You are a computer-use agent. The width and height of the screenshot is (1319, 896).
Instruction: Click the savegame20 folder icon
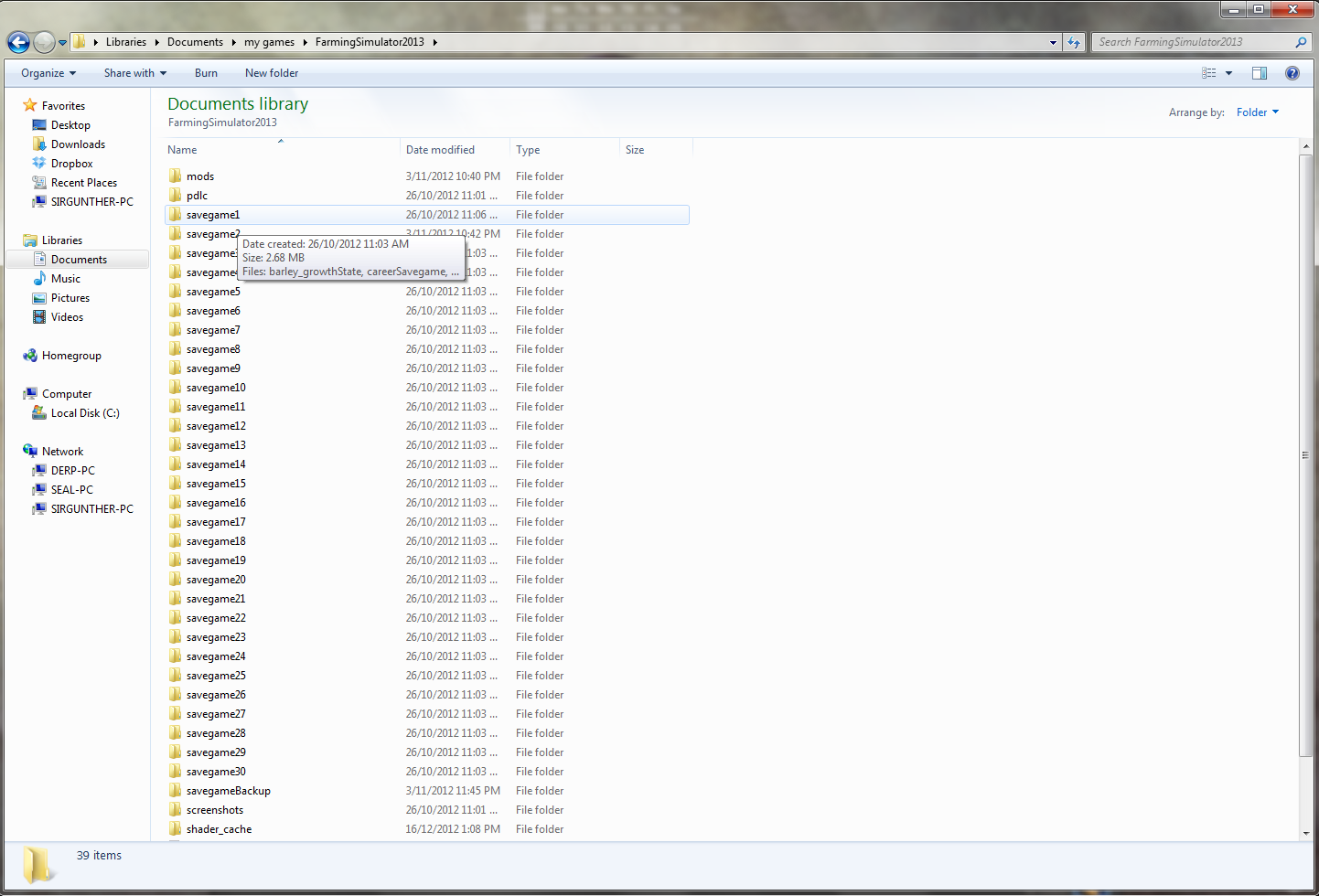175,580
